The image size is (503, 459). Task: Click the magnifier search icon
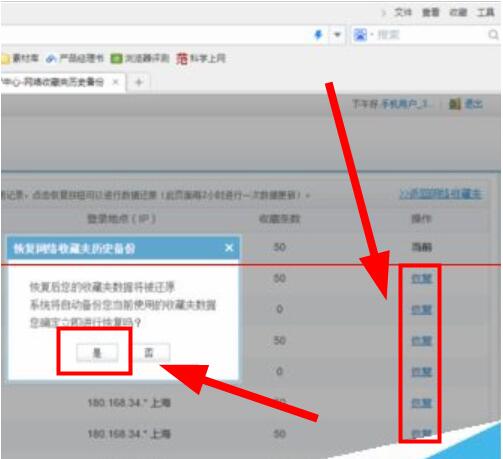tap(493, 34)
